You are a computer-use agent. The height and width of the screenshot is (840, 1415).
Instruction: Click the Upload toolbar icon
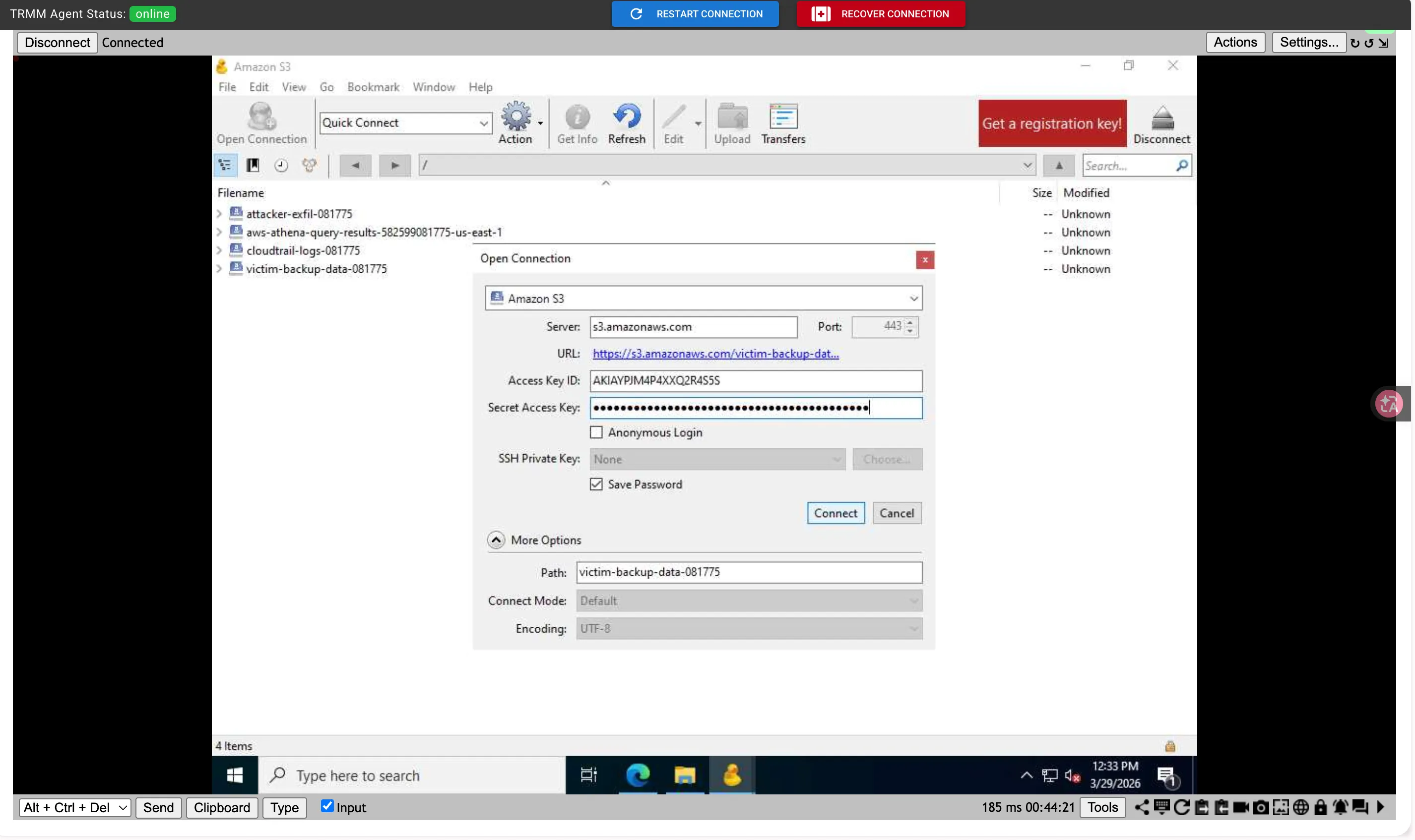coord(732,123)
